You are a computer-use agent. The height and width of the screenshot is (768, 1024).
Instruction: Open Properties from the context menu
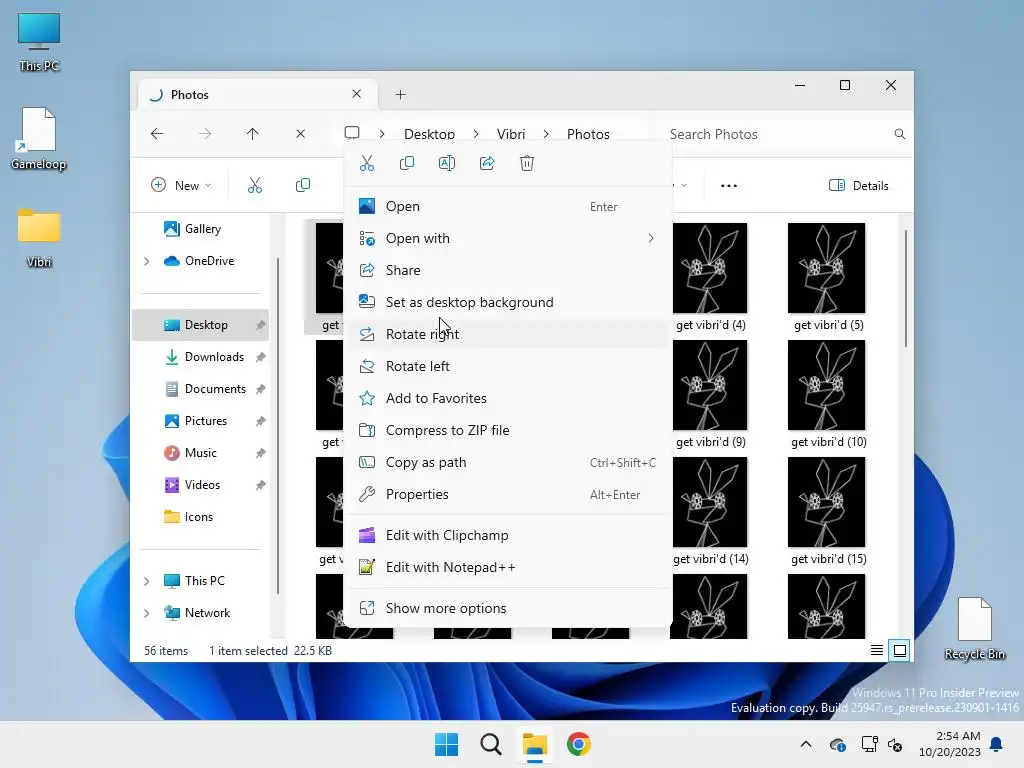(x=507, y=494)
